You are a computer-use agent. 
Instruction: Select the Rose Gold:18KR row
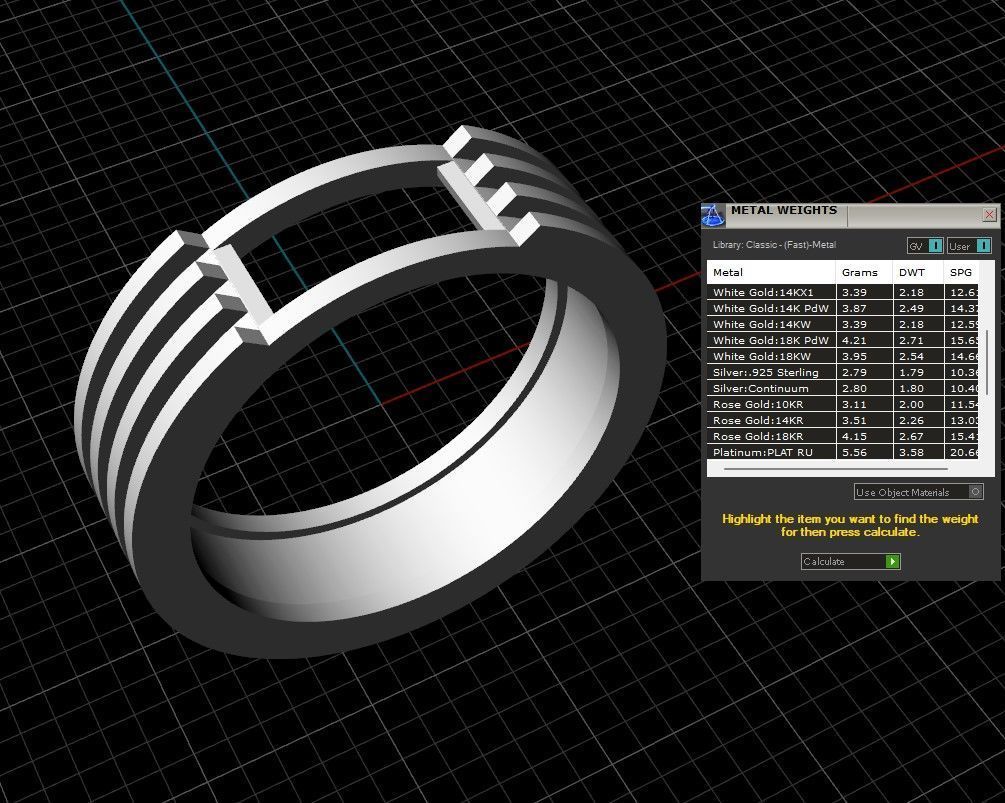(843, 436)
